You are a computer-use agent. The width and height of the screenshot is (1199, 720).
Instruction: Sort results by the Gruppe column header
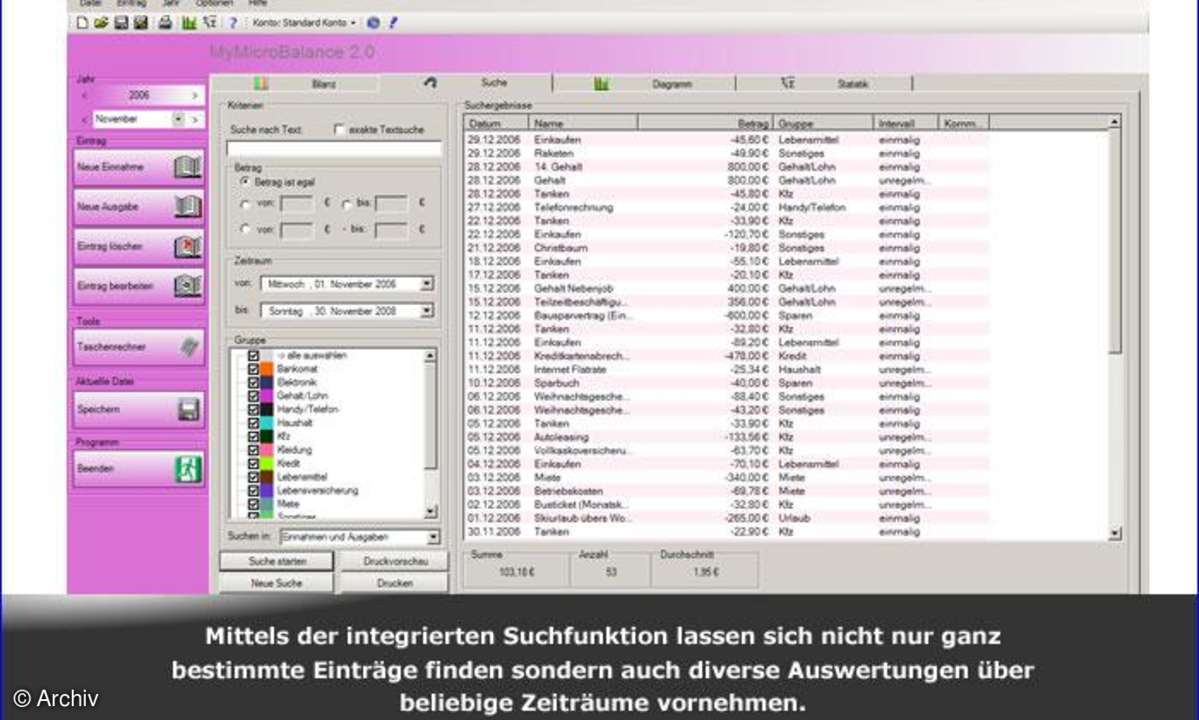click(824, 123)
